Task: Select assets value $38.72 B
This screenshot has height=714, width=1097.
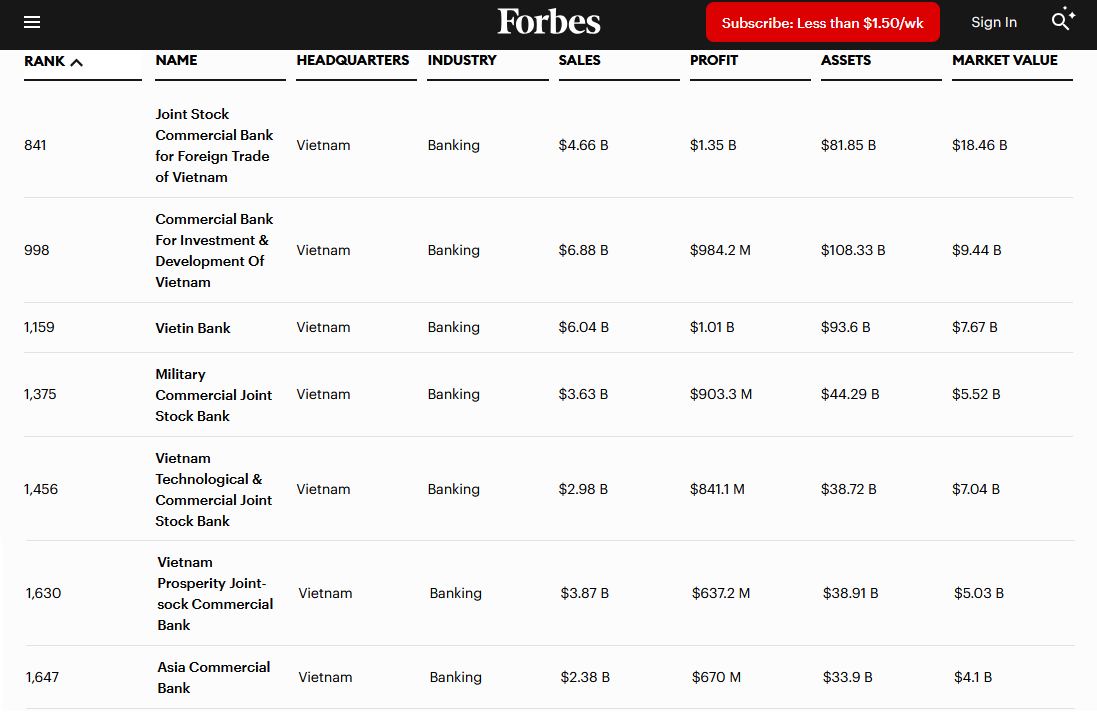Action: [849, 490]
